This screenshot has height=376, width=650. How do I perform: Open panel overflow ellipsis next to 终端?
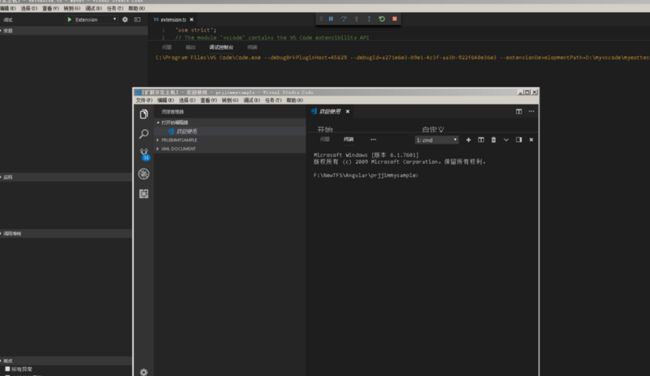(373, 140)
